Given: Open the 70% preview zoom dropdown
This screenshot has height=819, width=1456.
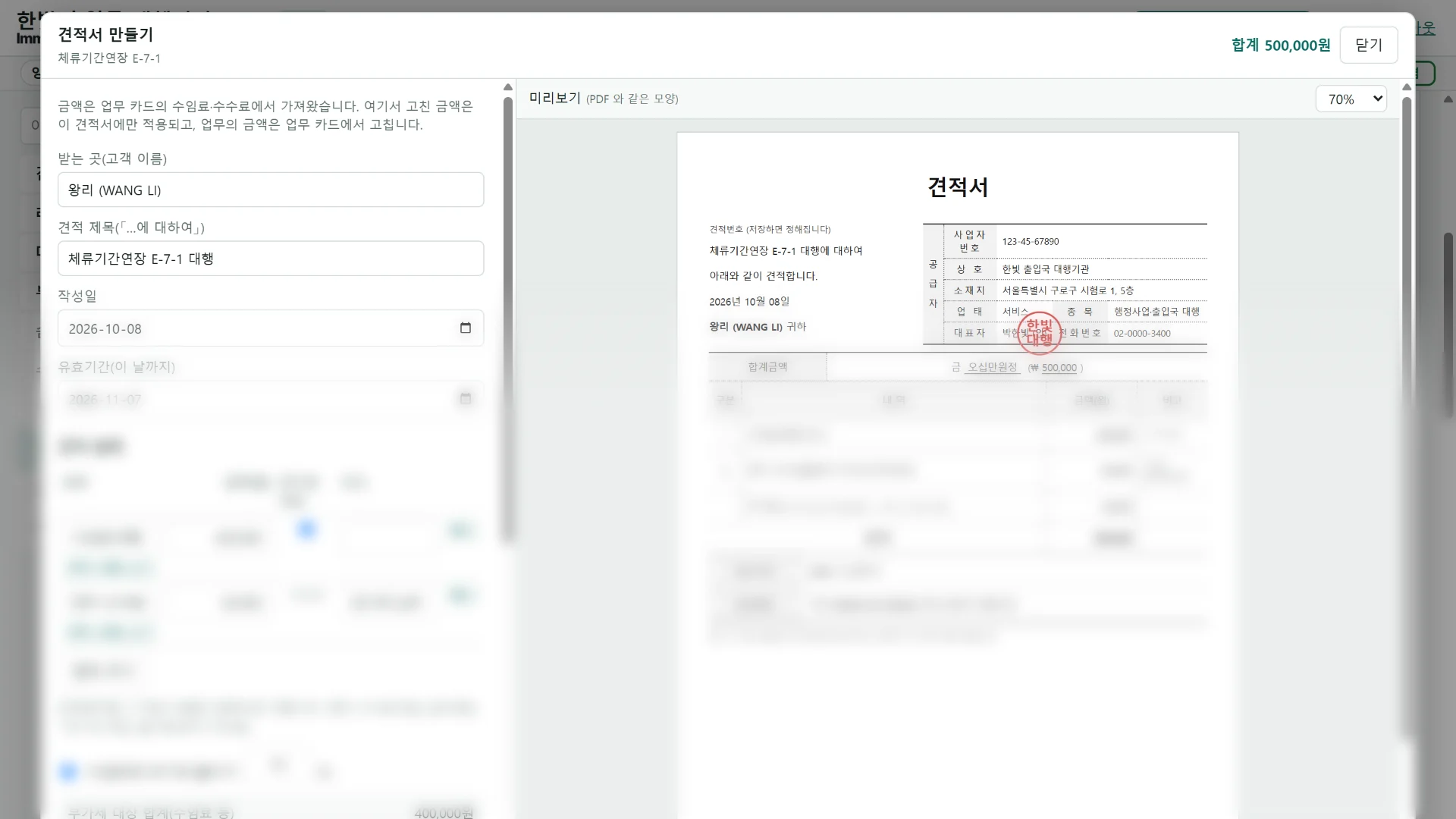Looking at the screenshot, I should [1351, 99].
